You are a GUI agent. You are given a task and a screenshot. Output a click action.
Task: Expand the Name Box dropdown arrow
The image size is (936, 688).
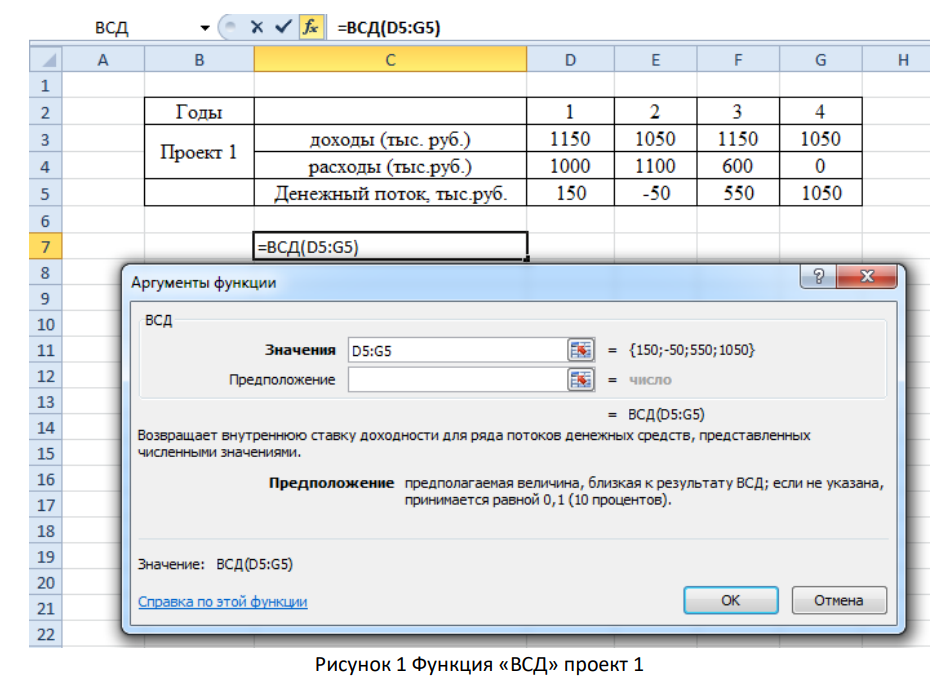205,27
